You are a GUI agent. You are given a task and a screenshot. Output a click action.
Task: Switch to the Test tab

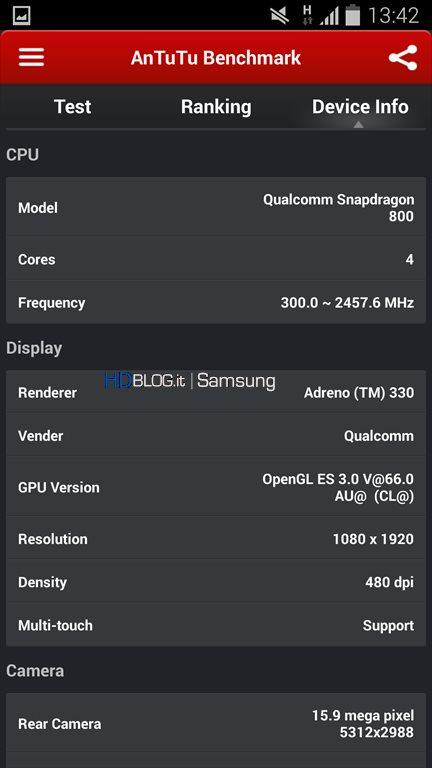coord(72,106)
